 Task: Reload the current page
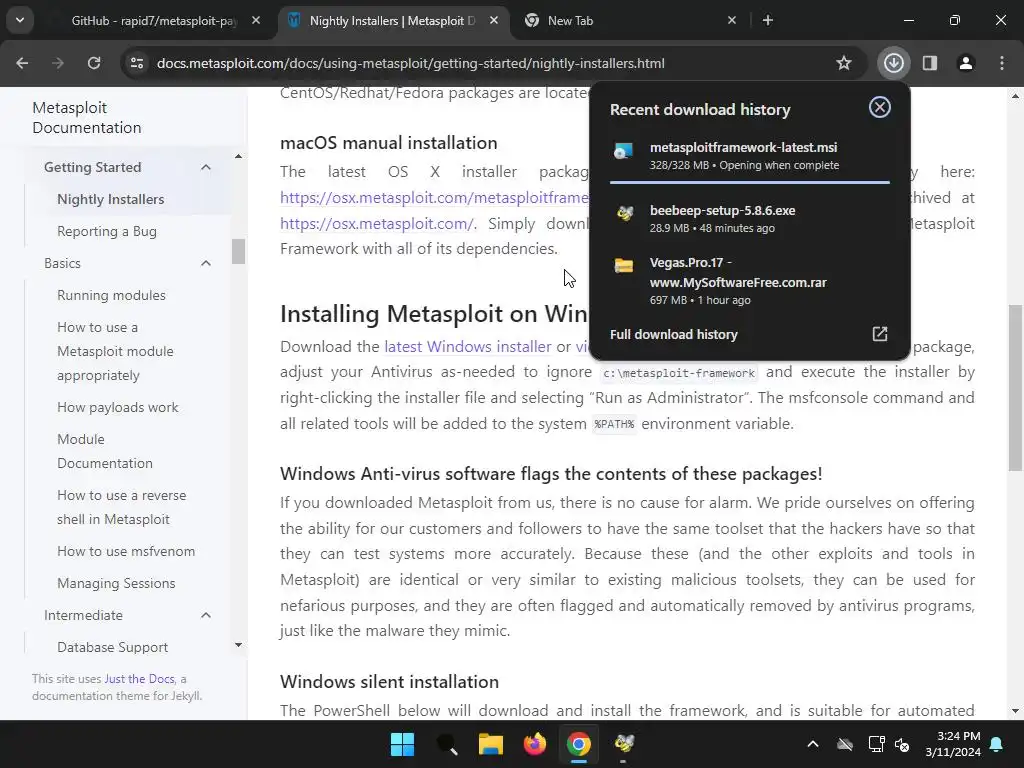tap(94, 63)
